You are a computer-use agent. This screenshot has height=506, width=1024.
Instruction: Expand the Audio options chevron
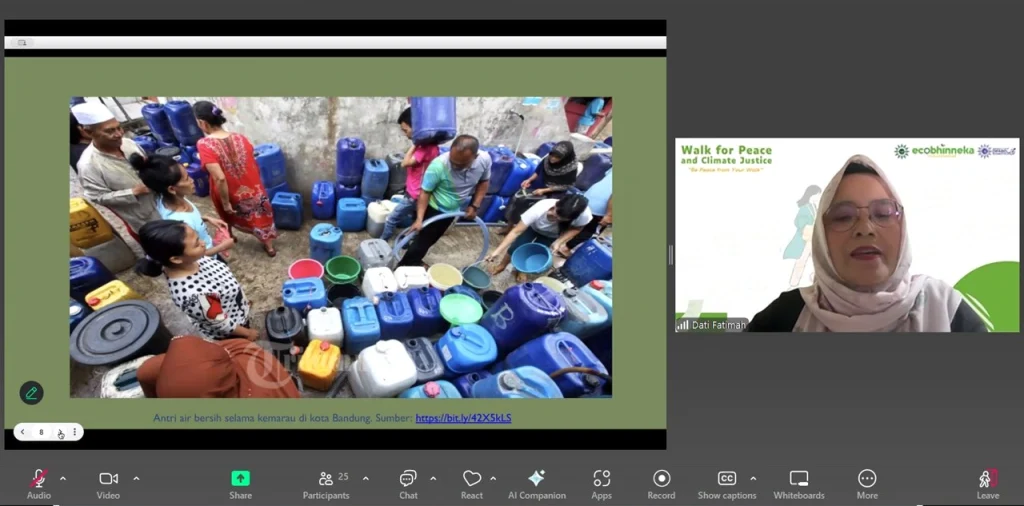63,478
